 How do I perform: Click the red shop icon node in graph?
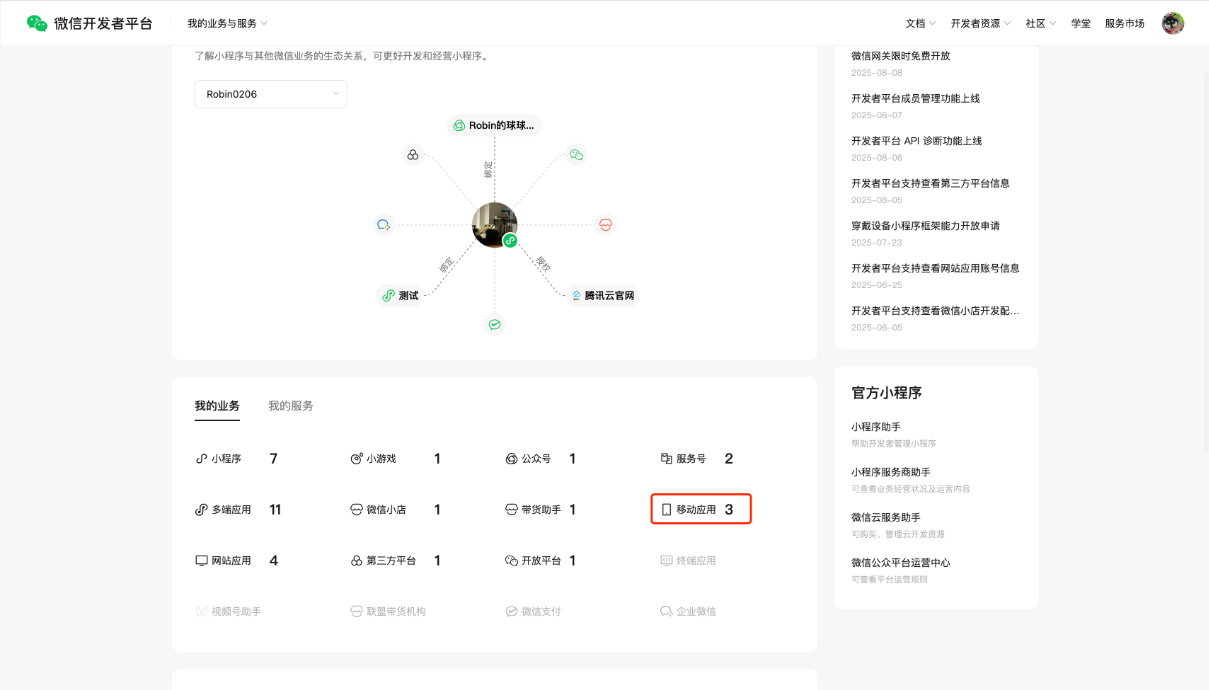tap(605, 225)
